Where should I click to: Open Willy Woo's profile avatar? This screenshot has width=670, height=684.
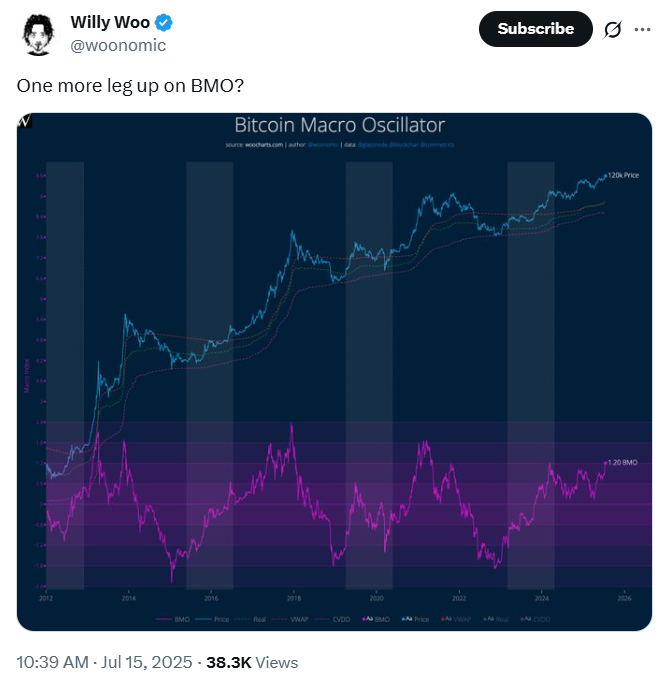tap(38, 34)
